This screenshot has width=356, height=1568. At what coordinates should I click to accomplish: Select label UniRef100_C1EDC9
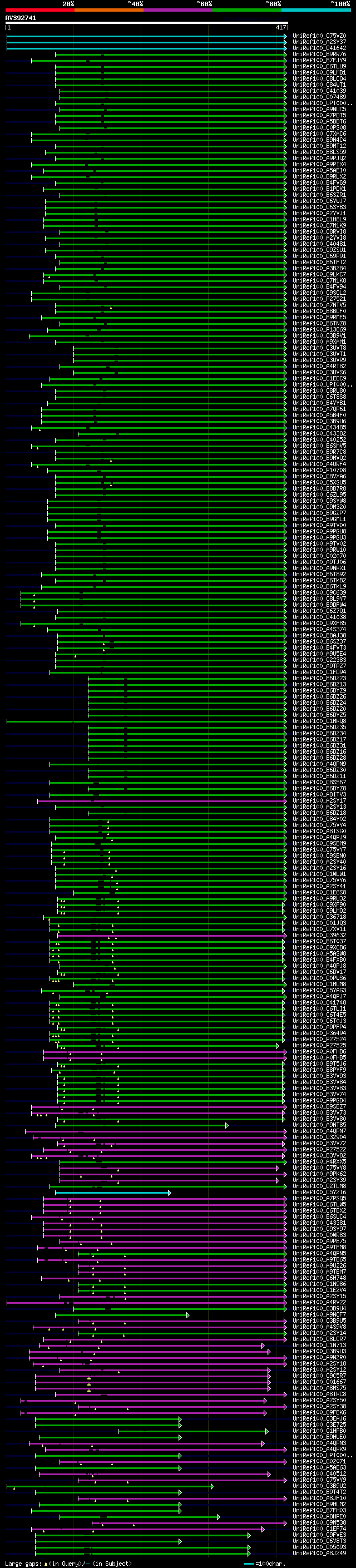[x=319, y=379]
